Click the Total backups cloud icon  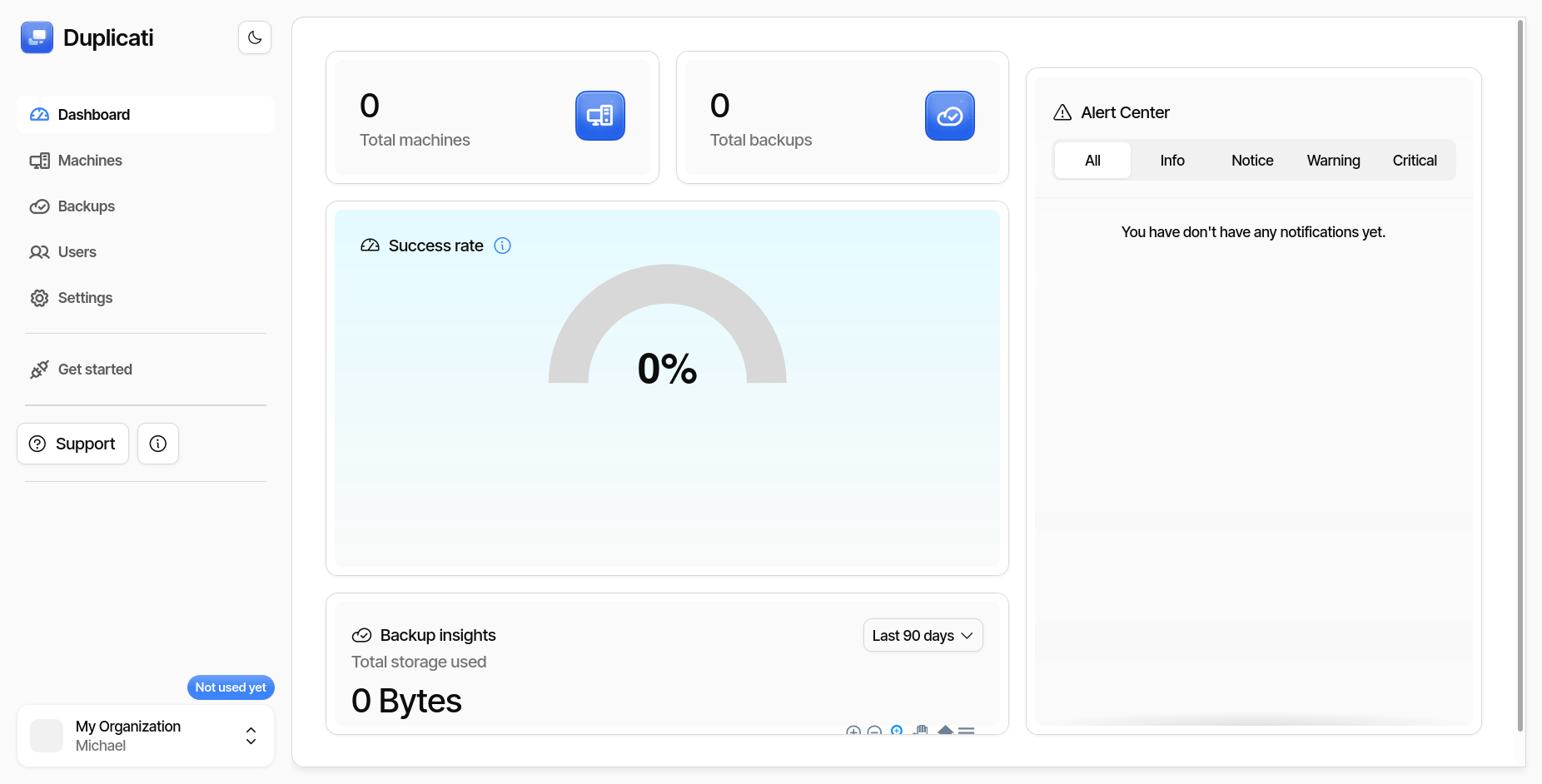(x=949, y=116)
